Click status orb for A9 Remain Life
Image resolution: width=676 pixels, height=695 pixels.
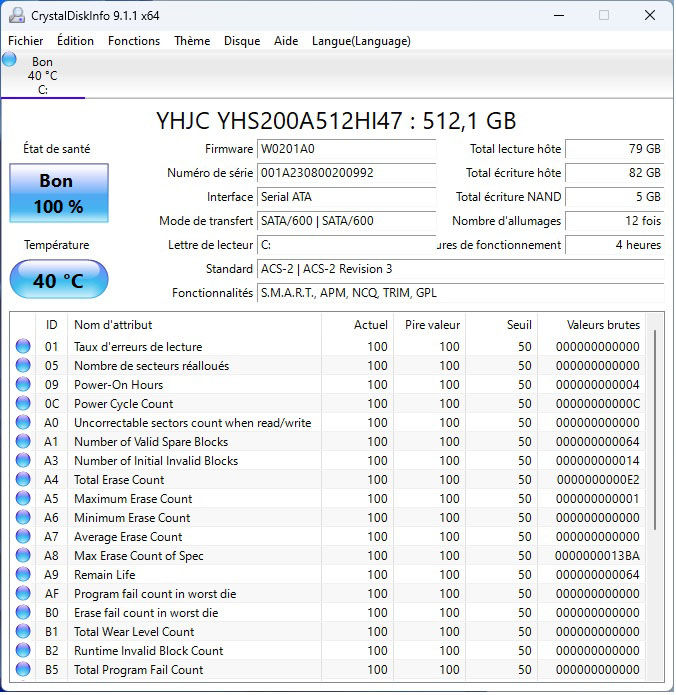pyautogui.click(x=23, y=575)
